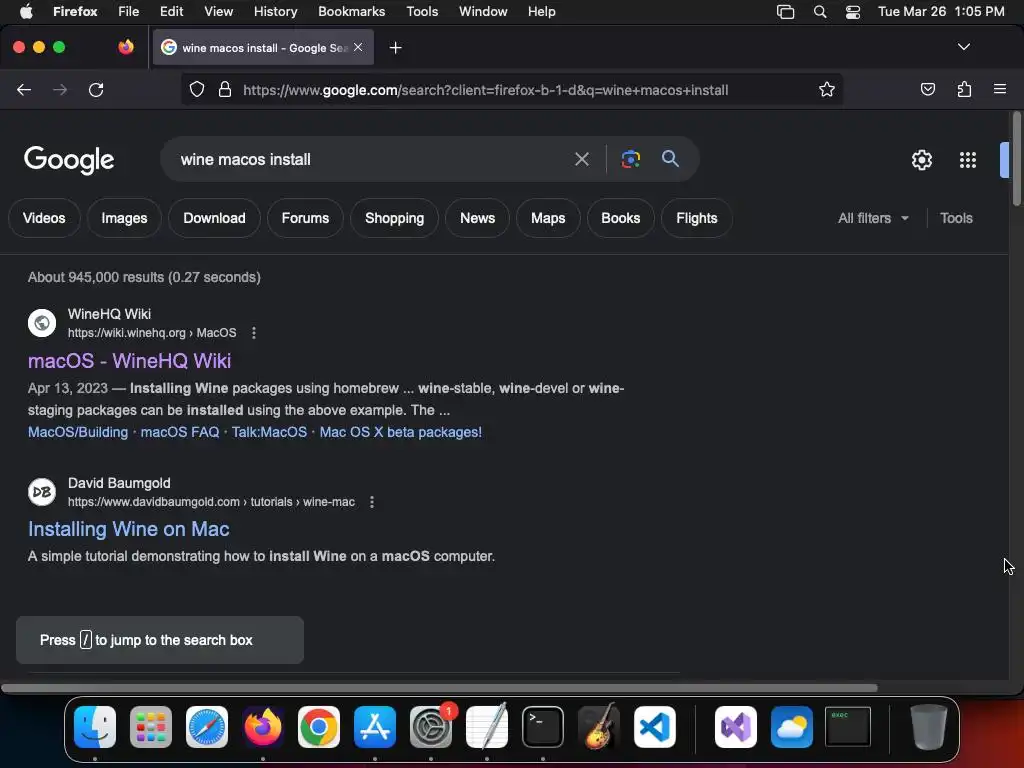Open Stage Manager menu bar icon
Screen dimensions: 1024x768
(x=785, y=12)
